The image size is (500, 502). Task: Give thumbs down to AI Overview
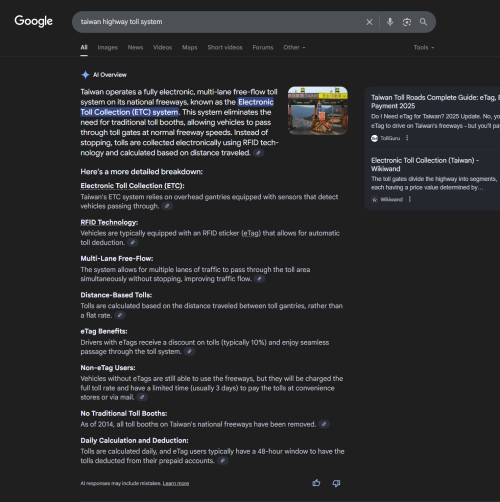point(336,483)
